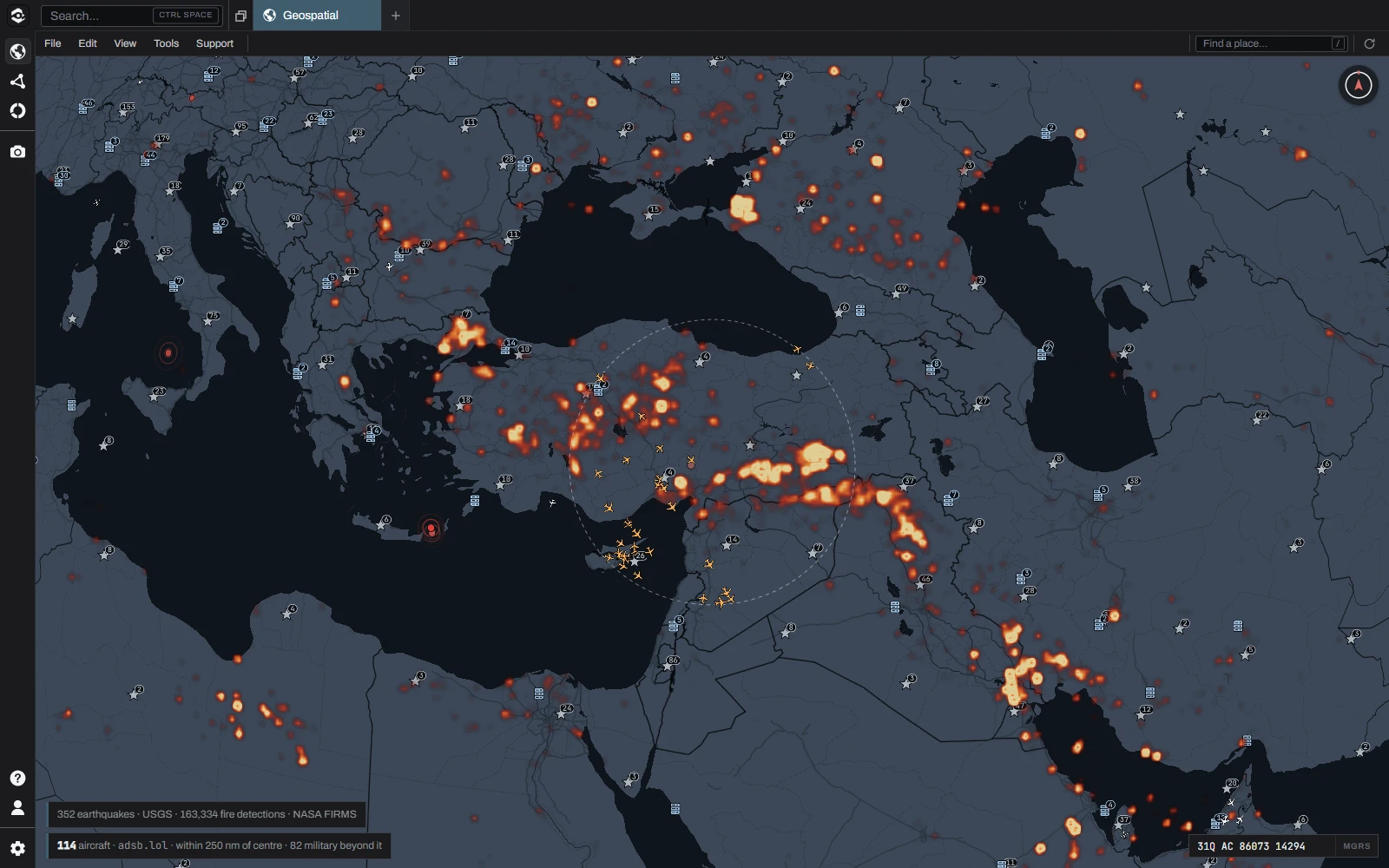Open settings with the gear icon

(x=17, y=848)
